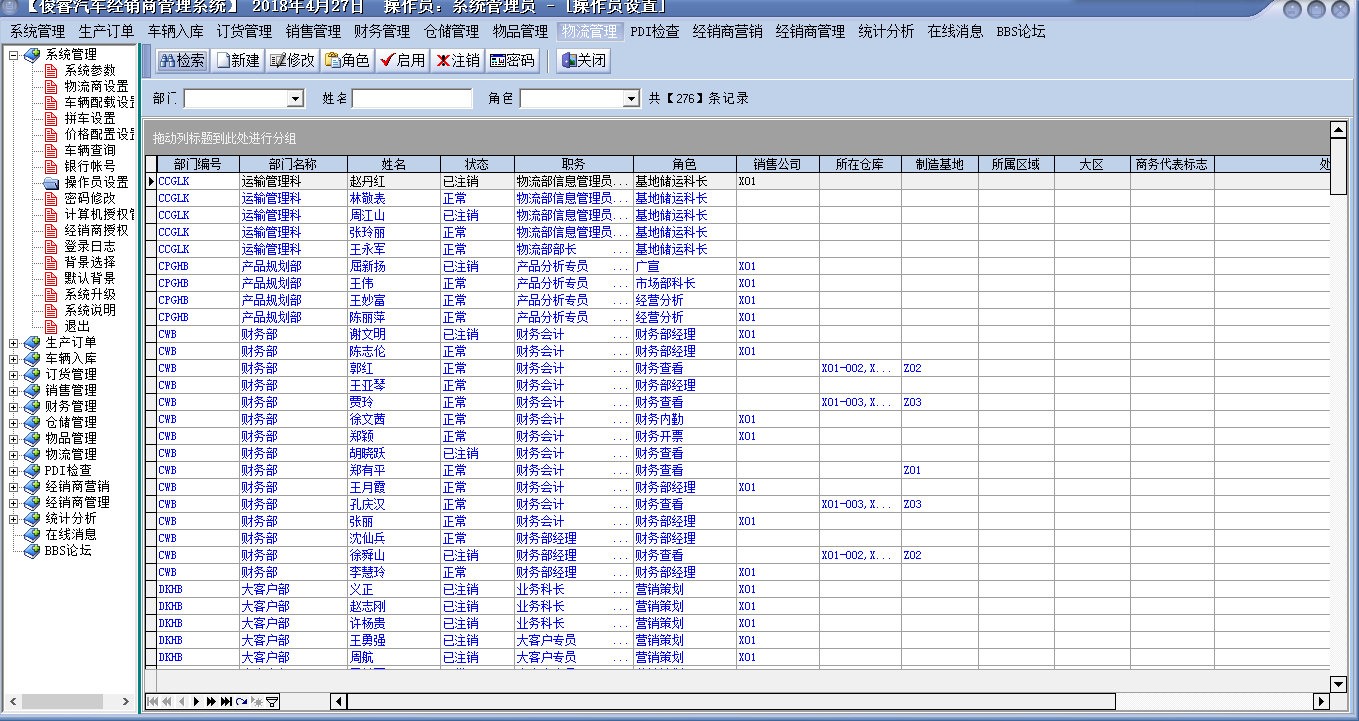
Task: Open 物流商设置 in the tree
Action: click(96, 86)
